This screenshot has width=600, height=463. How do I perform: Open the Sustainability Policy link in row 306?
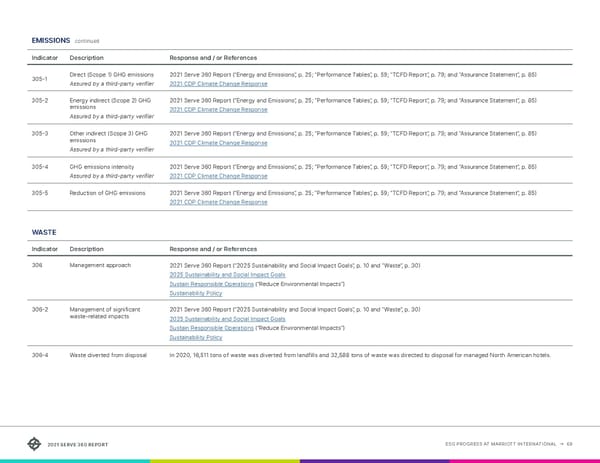click(196, 294)
